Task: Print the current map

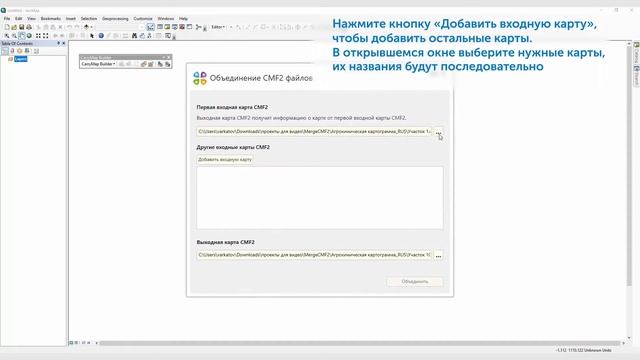Action: pos(29,27)
